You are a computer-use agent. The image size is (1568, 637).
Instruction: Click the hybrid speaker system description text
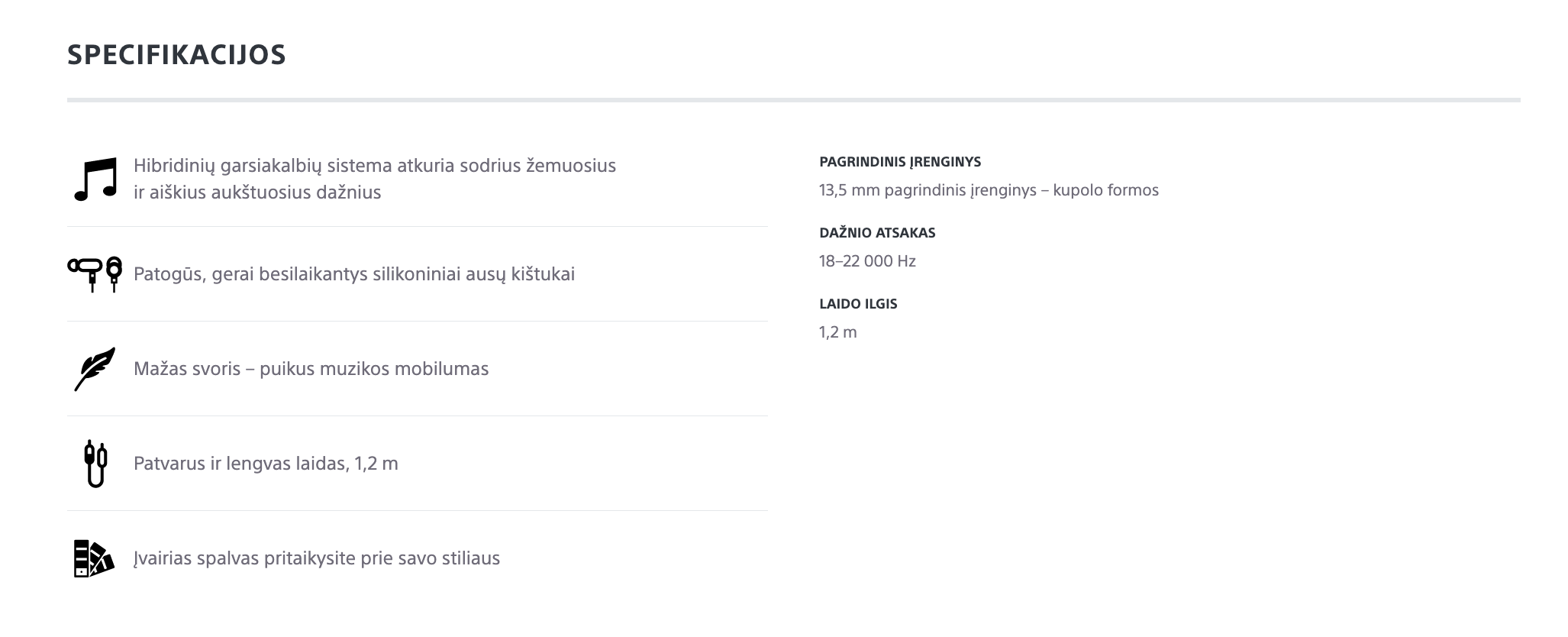[375, 179]
